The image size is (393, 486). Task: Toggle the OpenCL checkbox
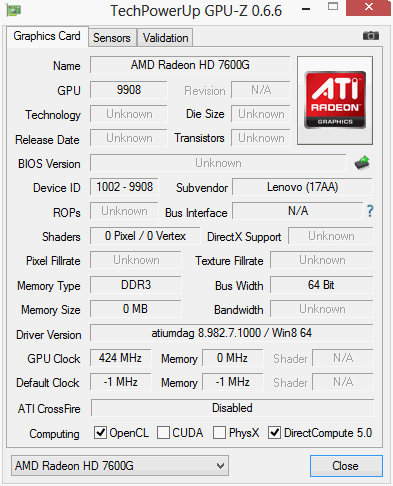coord(100,433)
